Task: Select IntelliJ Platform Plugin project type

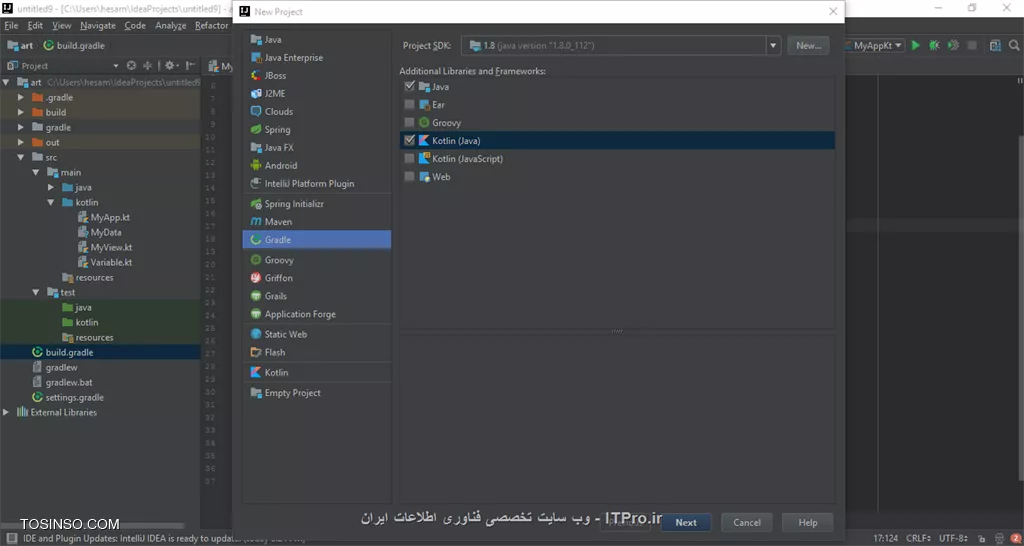Action: pyautogui.click(x=317, y=184)
